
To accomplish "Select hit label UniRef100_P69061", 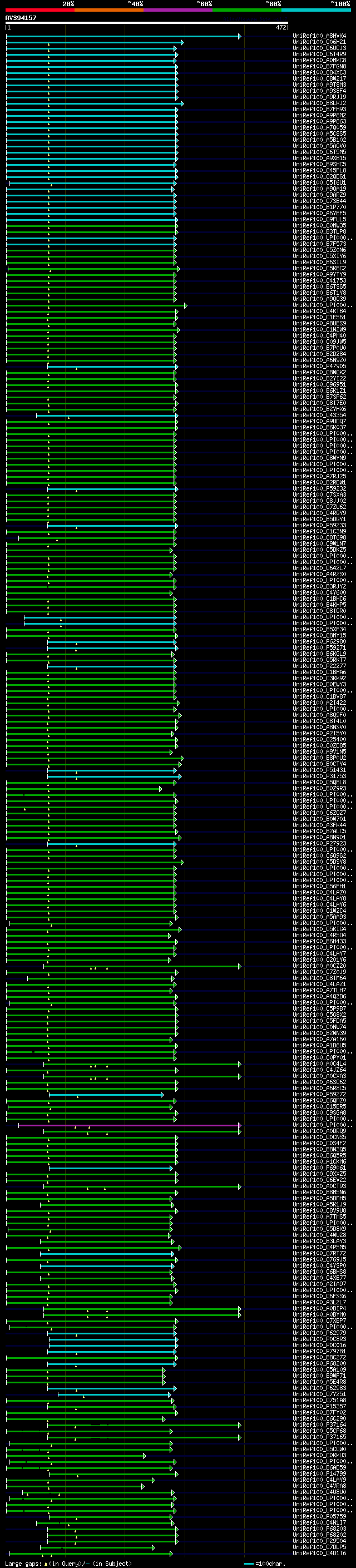I will coord(319,1168).
